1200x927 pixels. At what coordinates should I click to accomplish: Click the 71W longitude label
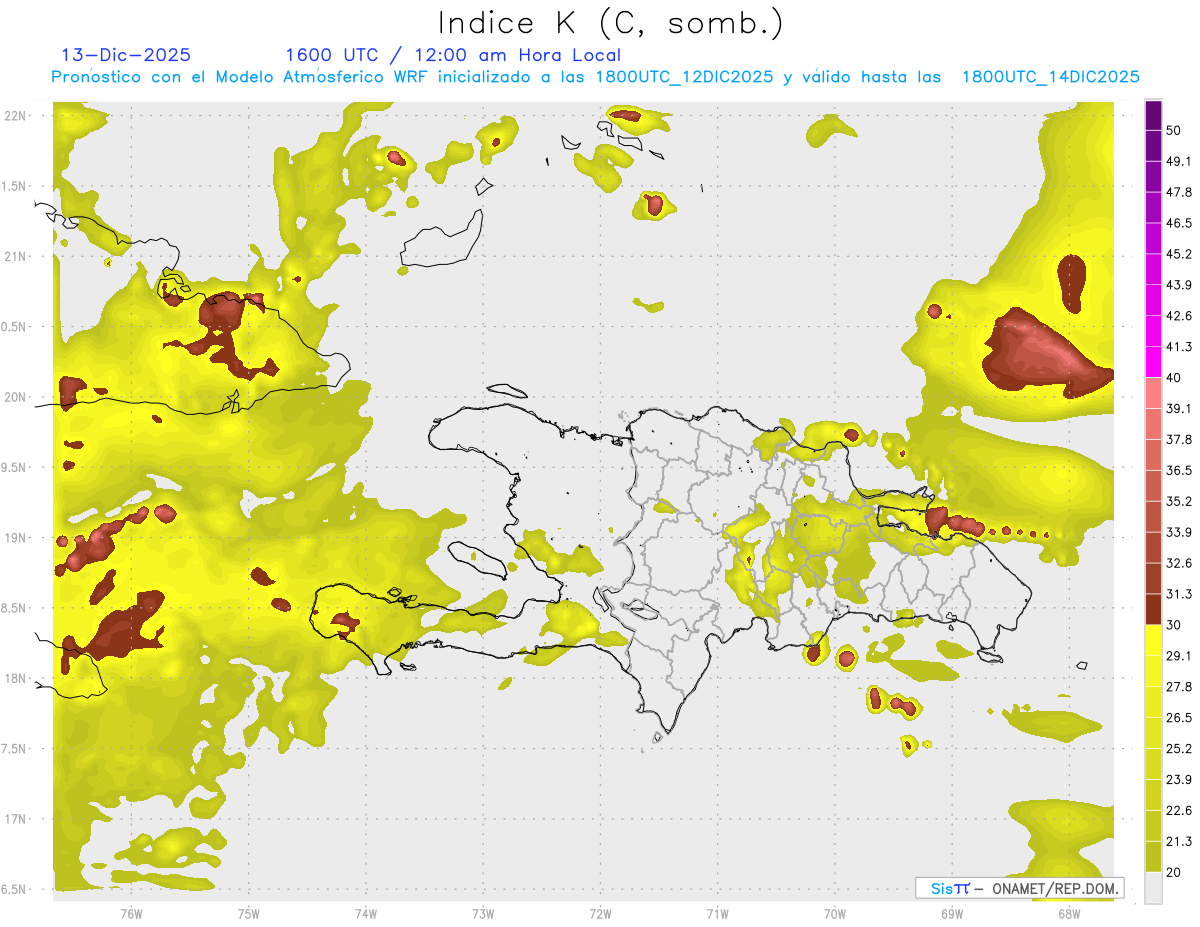pyautogui.click(x=718, y=913)
